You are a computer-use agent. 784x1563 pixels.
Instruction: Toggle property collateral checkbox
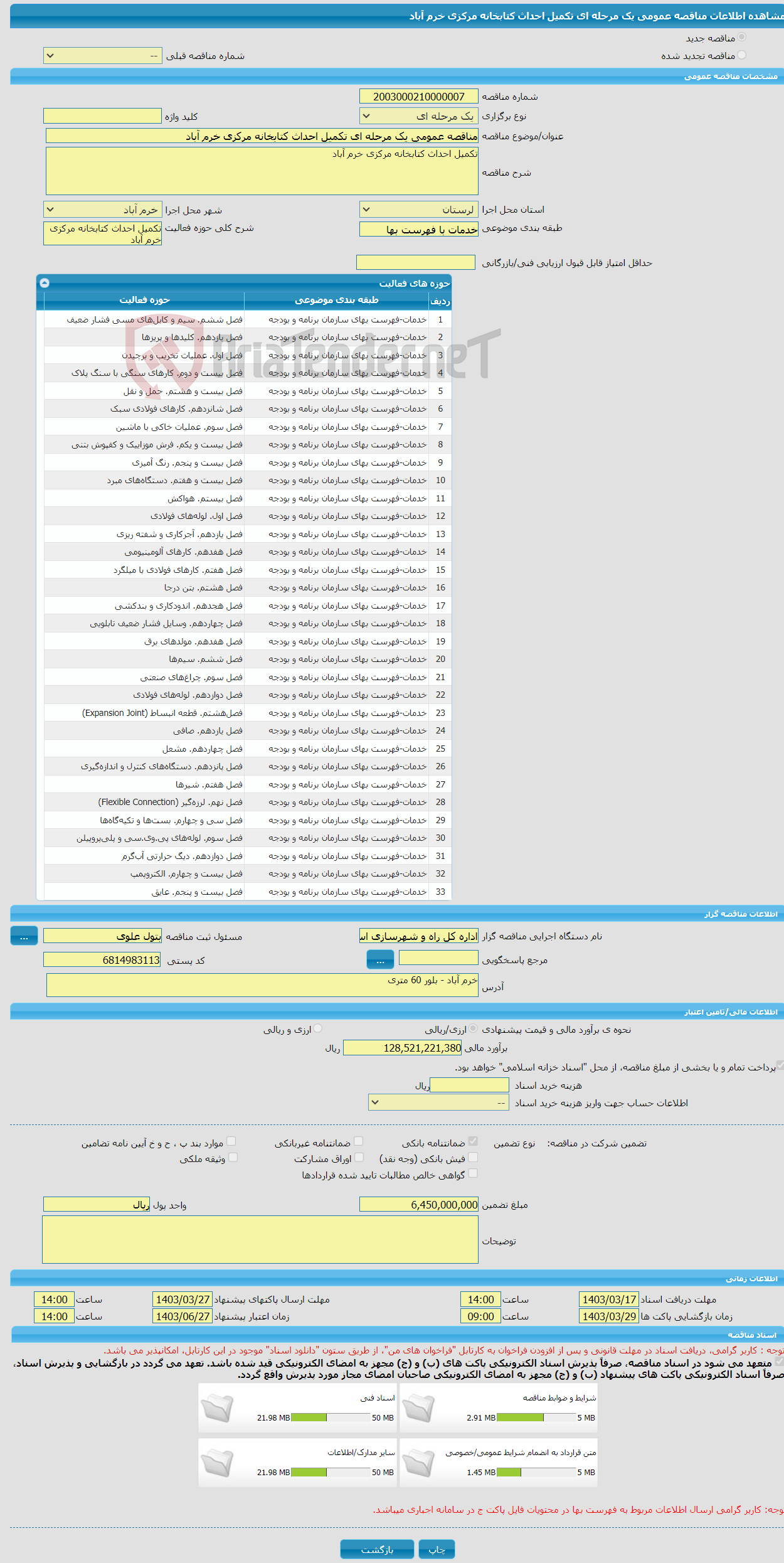point(233,1157)
